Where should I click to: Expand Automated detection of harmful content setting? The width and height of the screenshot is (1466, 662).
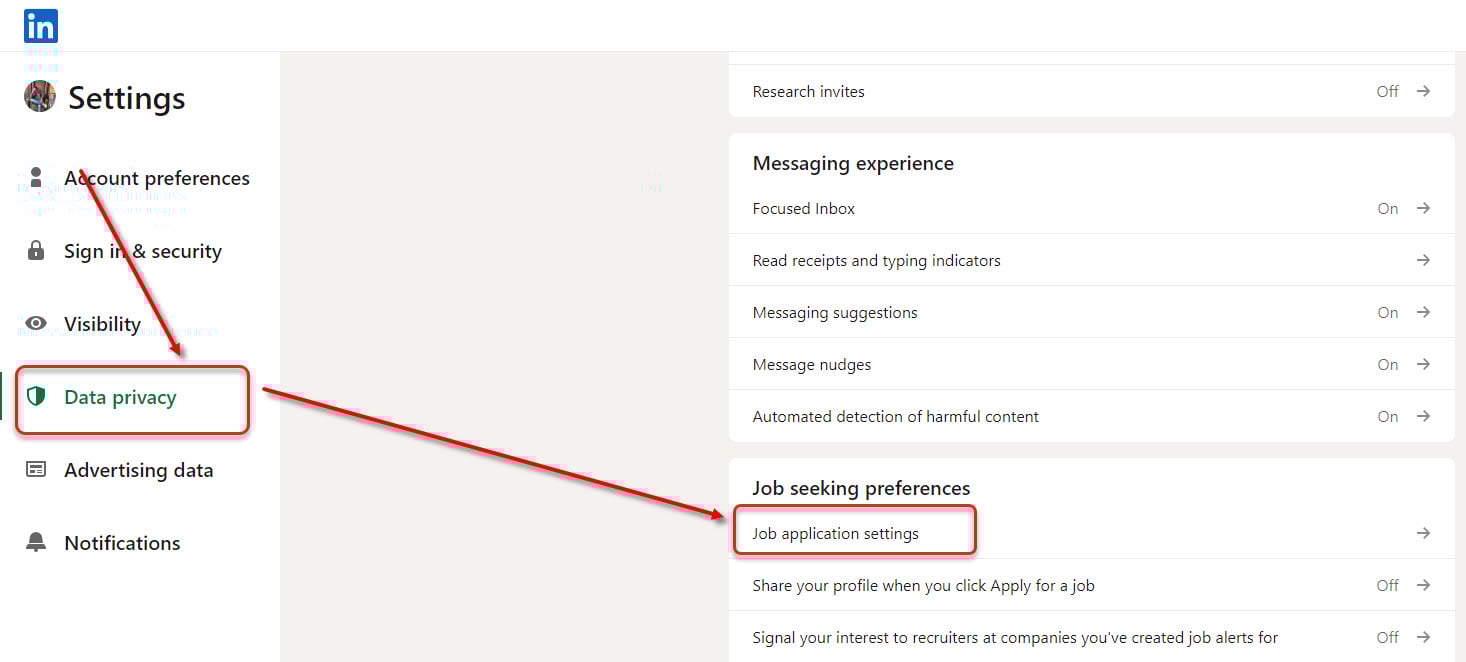[x=1423, y=416]
